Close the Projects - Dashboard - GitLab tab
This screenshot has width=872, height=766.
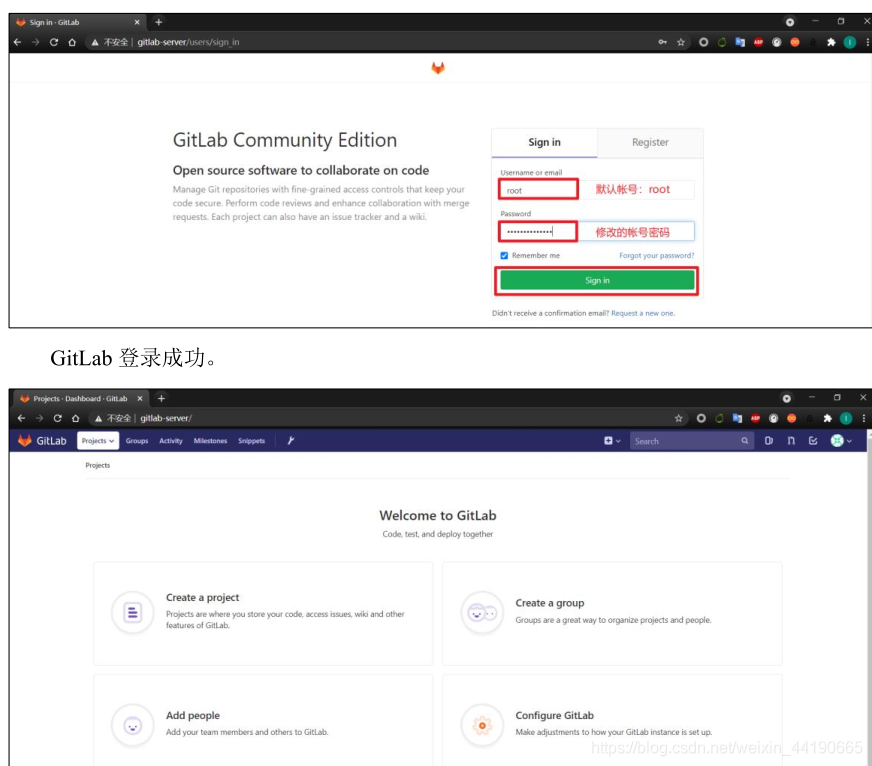[x=140, y=398]
